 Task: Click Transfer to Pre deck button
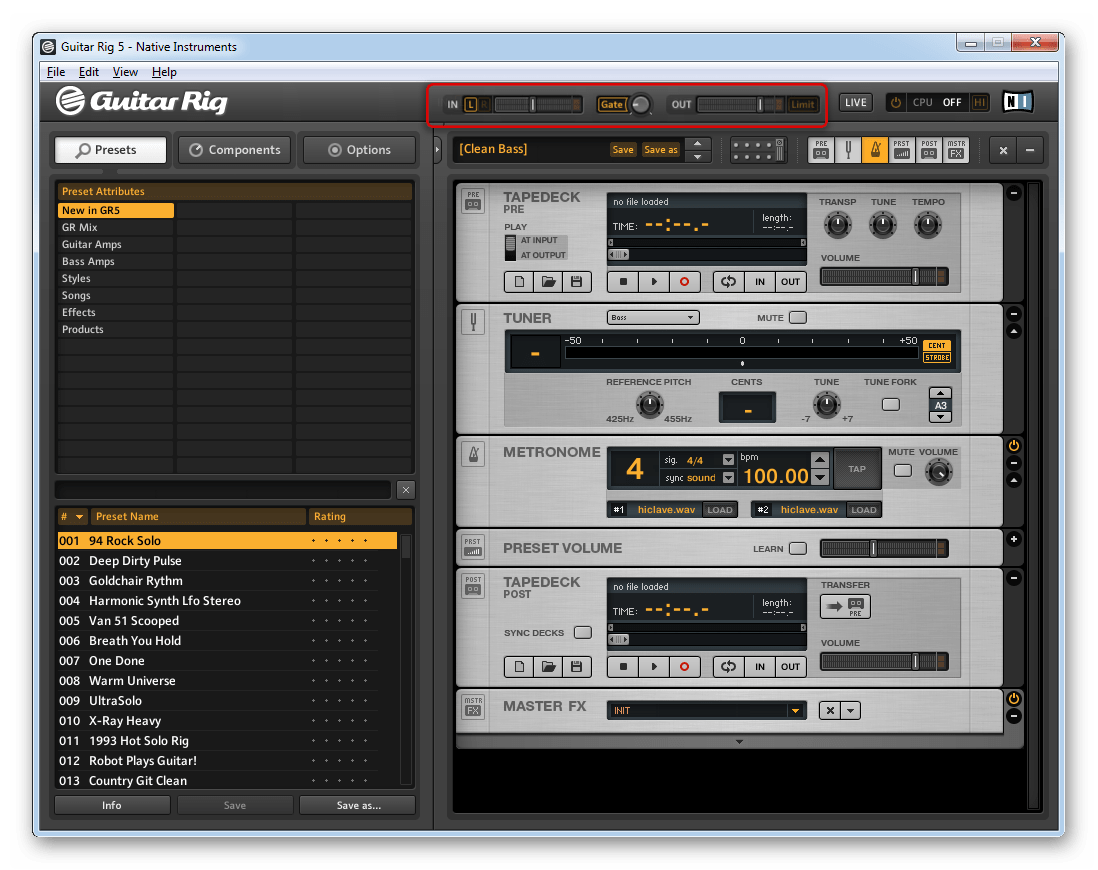pyautogui.click(x=845, y=607)
